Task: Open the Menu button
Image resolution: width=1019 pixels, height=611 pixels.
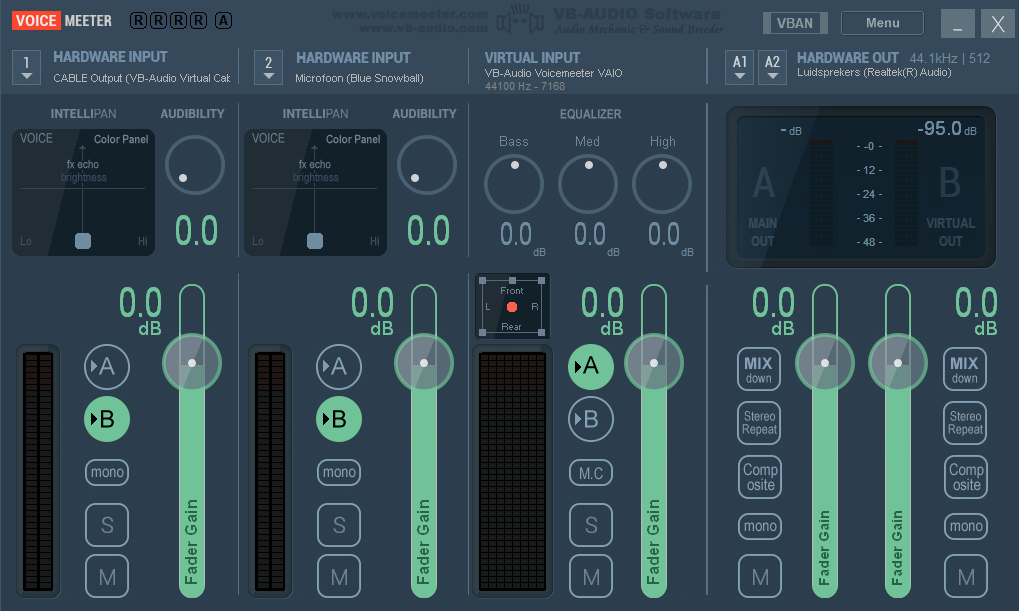Action: tap(882, 23)
